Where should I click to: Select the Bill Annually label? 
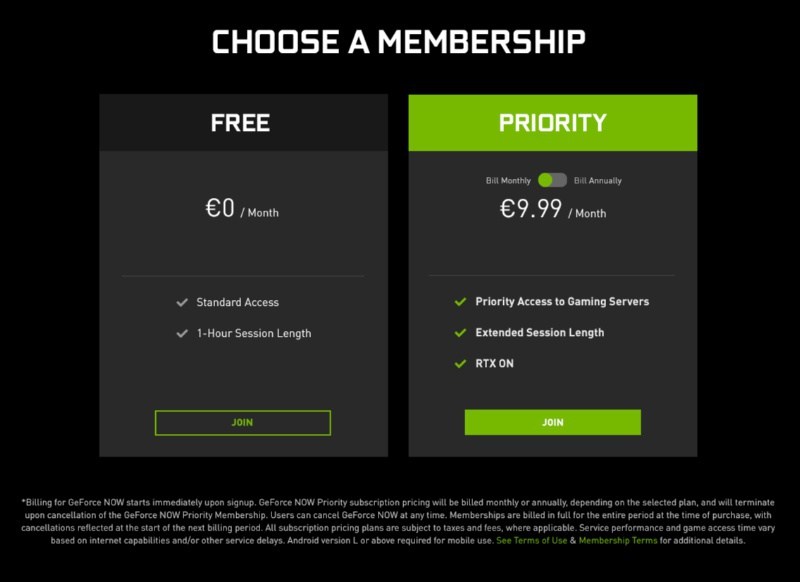tap(597, 181)
